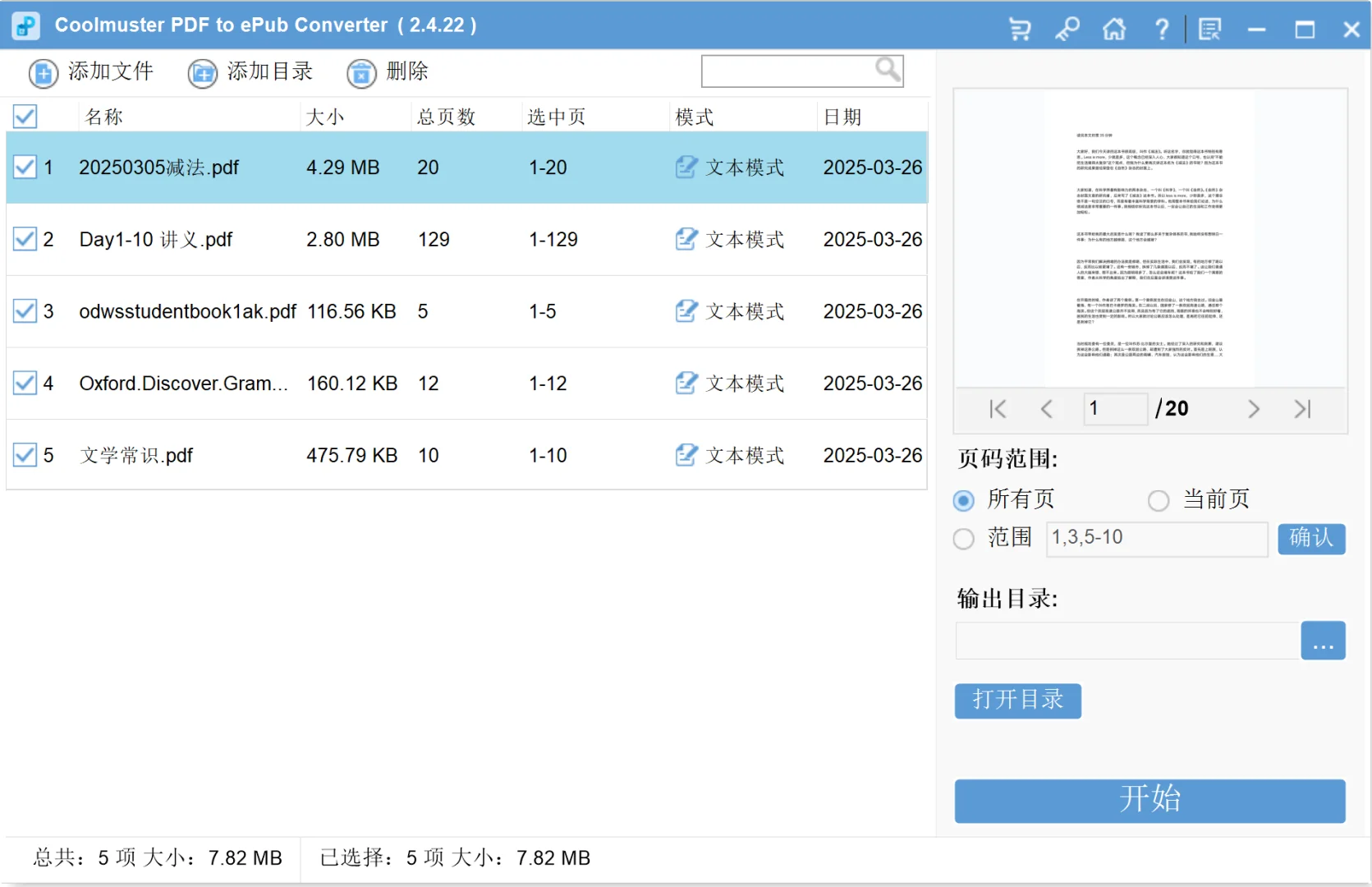The width and height of the screenshot is (1372, 887).
Task: Click the PDF page preview thumbnail
Action: point(1149,238)
